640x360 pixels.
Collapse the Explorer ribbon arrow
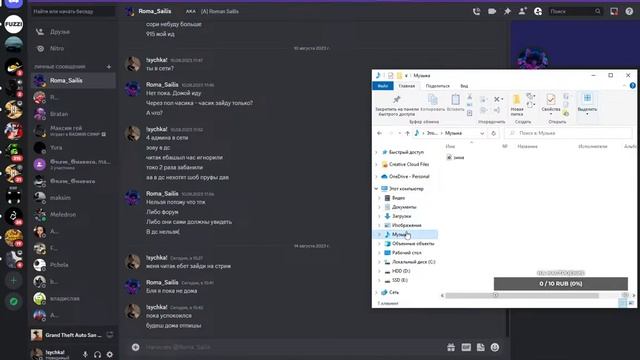[x=624, y=86]
